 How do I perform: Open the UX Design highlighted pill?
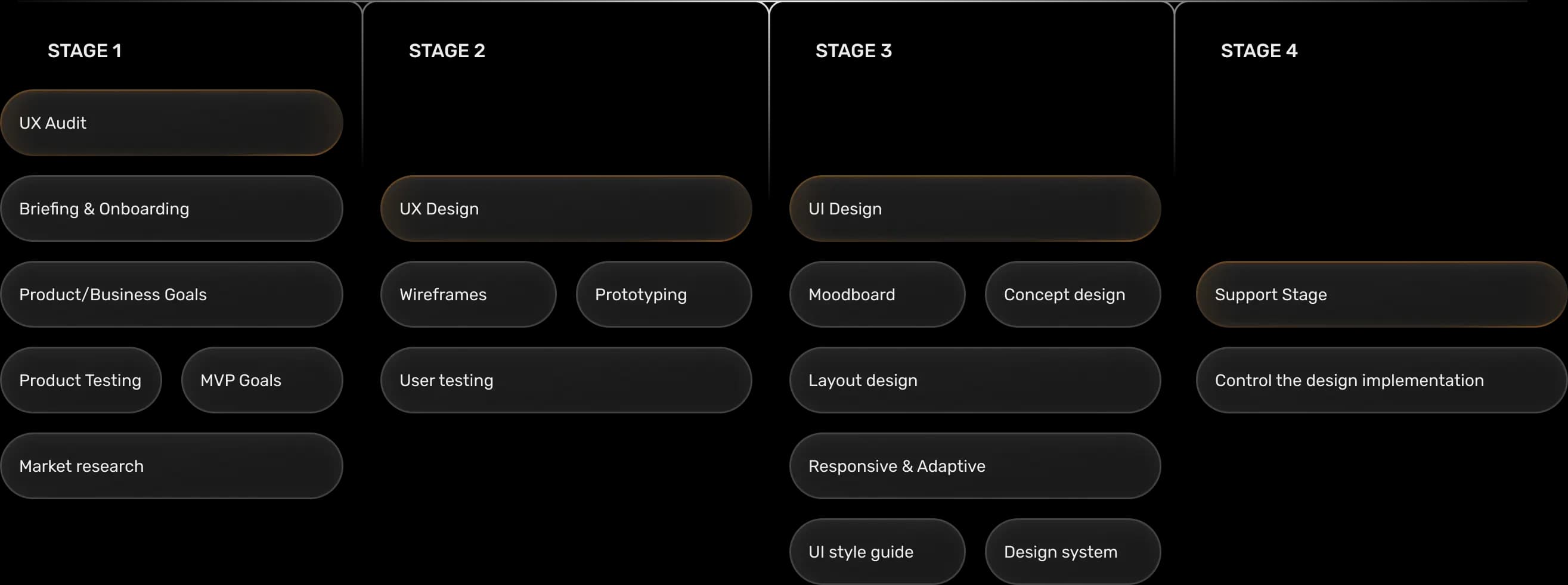(566, 209)
